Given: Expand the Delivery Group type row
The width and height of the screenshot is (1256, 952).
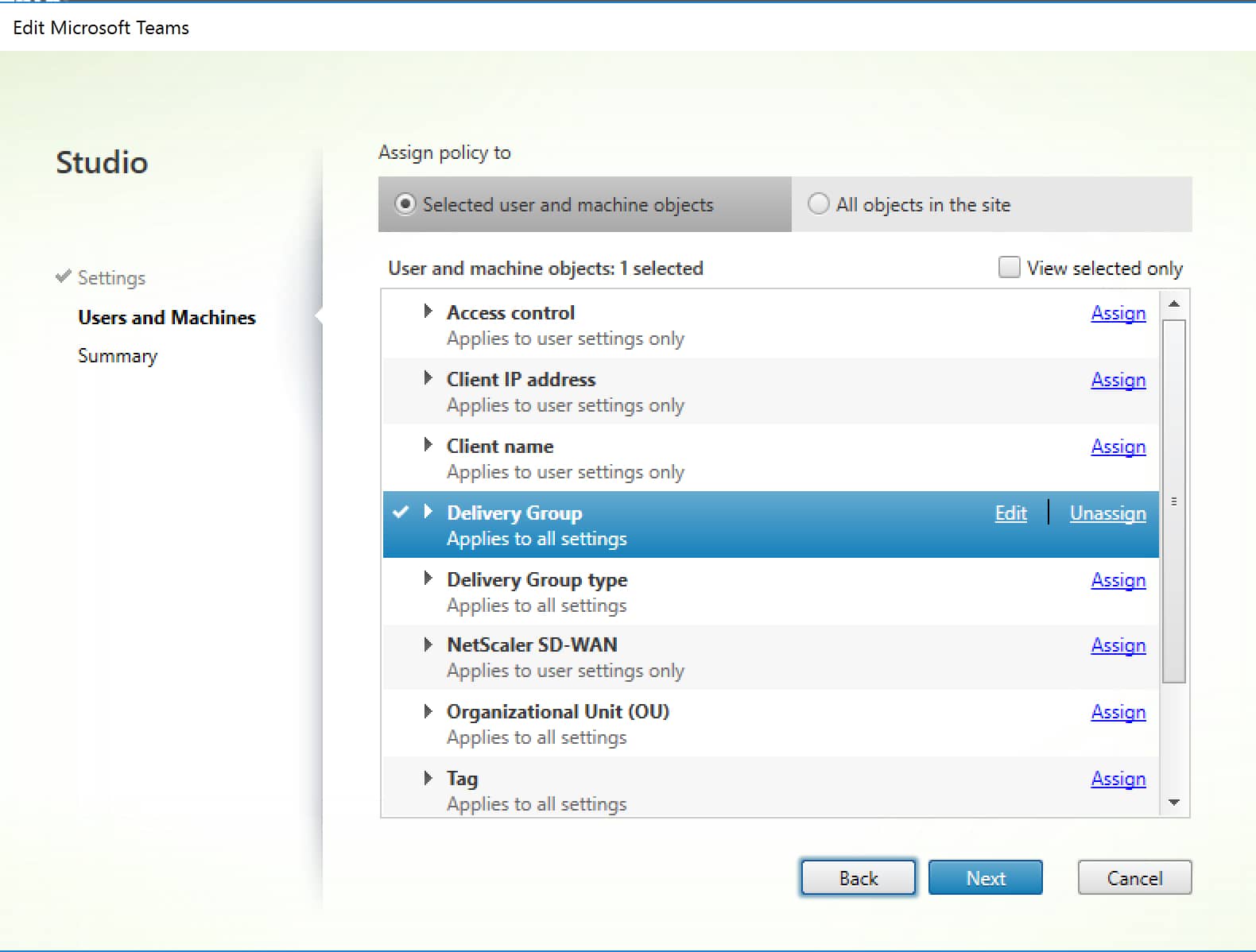Looking at the screenshot, I should [x=428, y=579].
